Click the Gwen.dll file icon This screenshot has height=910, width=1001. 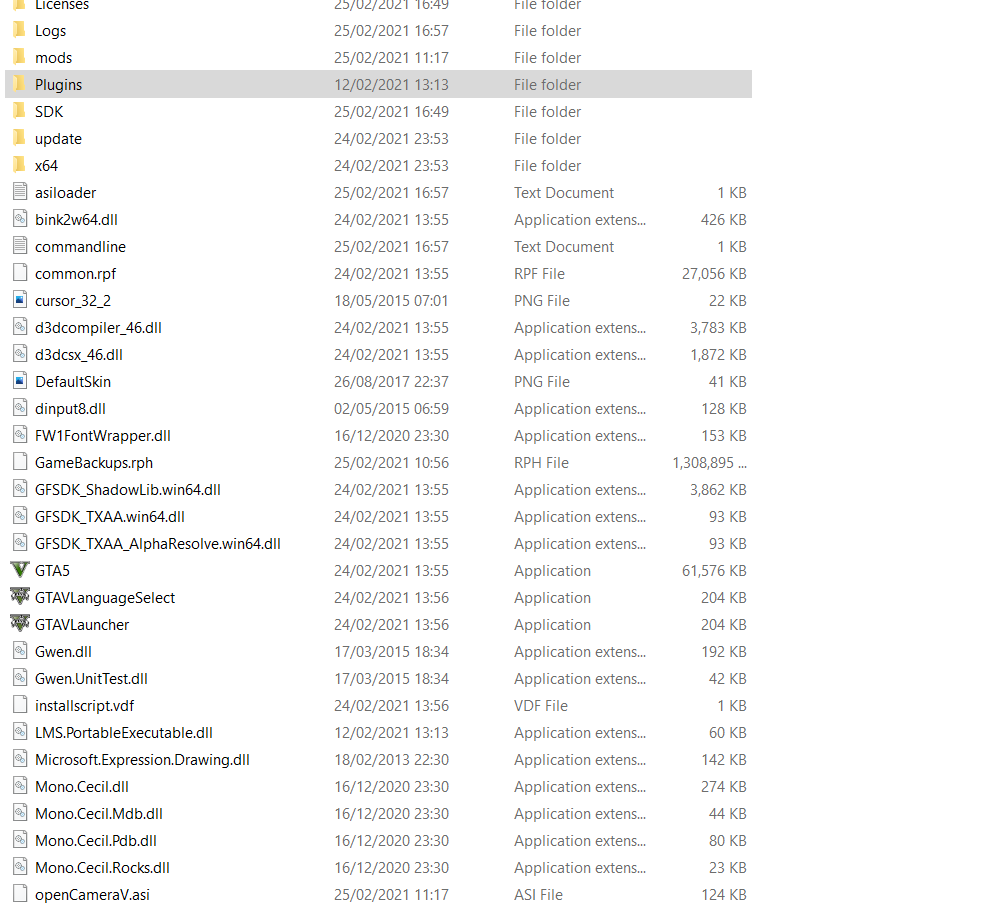(20, 651)
